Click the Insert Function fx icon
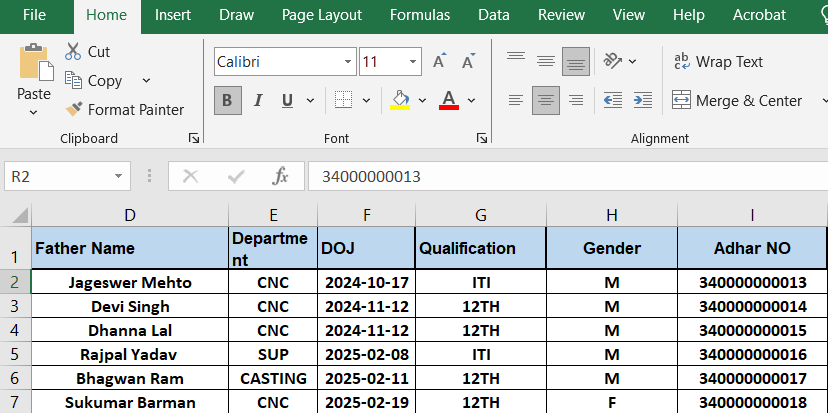This screenshot has width=828, height=413. tap(281, 177)
